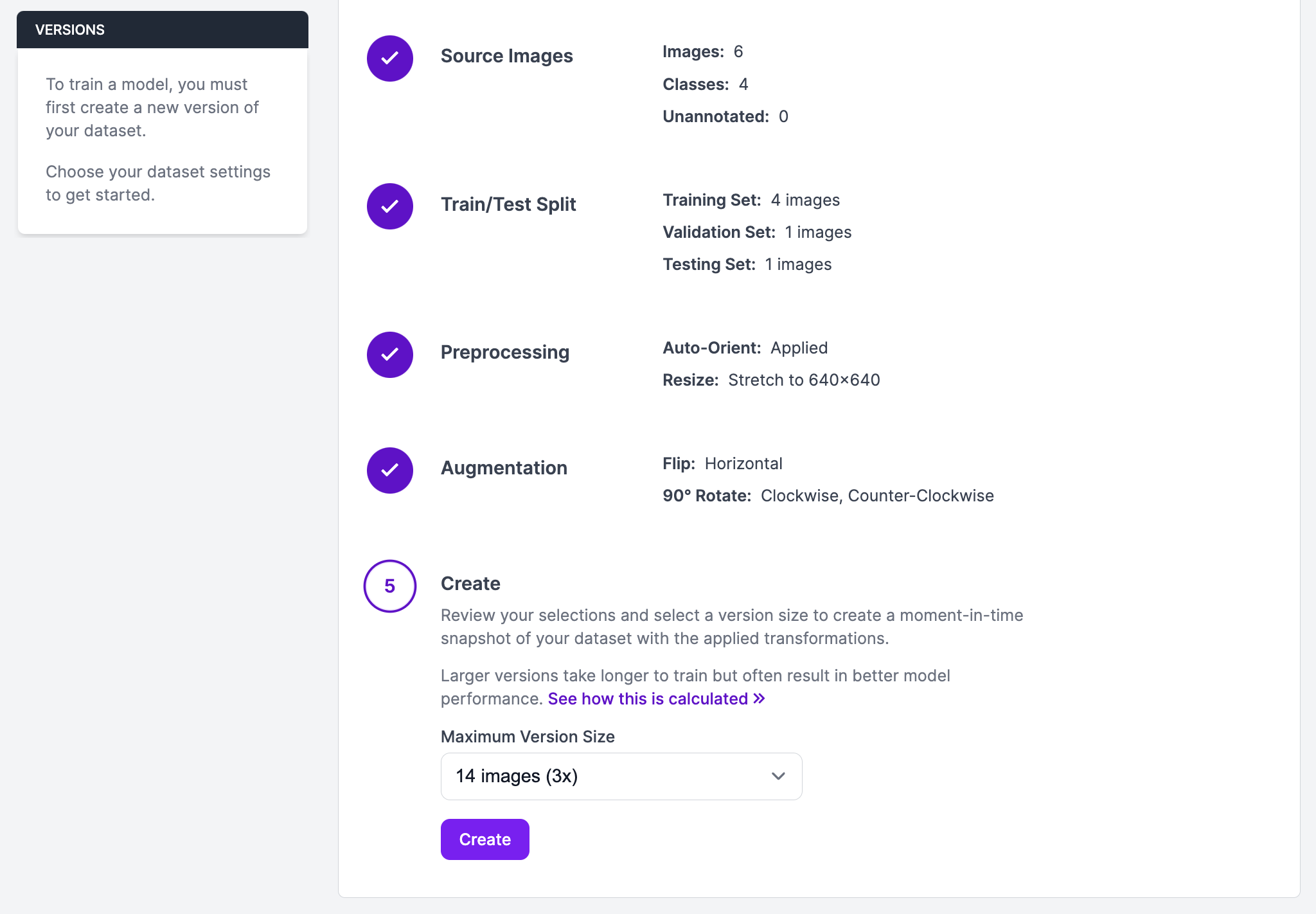The image size is (1316, 914).
Task: Select the step 5 circle indicator
Action: 389,586
